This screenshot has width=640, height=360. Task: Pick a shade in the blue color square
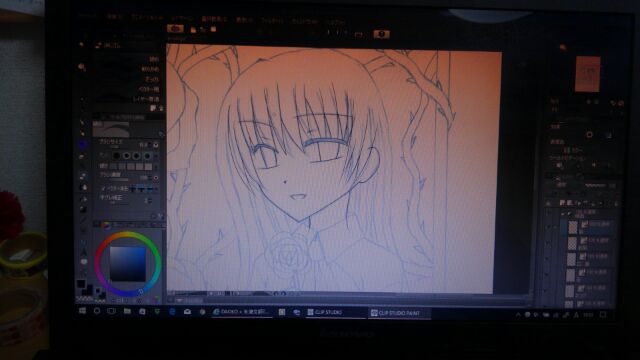click(127, 264)
